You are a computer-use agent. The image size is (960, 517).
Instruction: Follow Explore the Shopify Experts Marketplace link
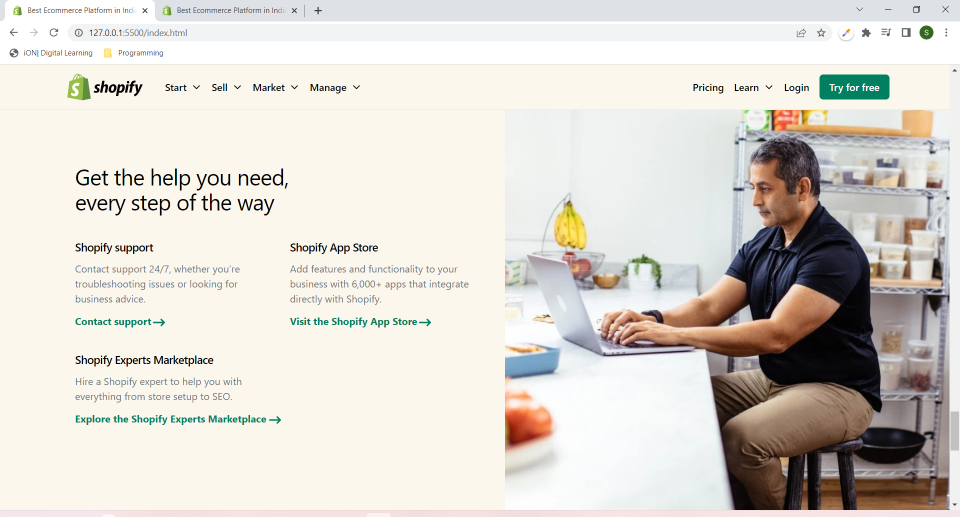coord(178,419)
